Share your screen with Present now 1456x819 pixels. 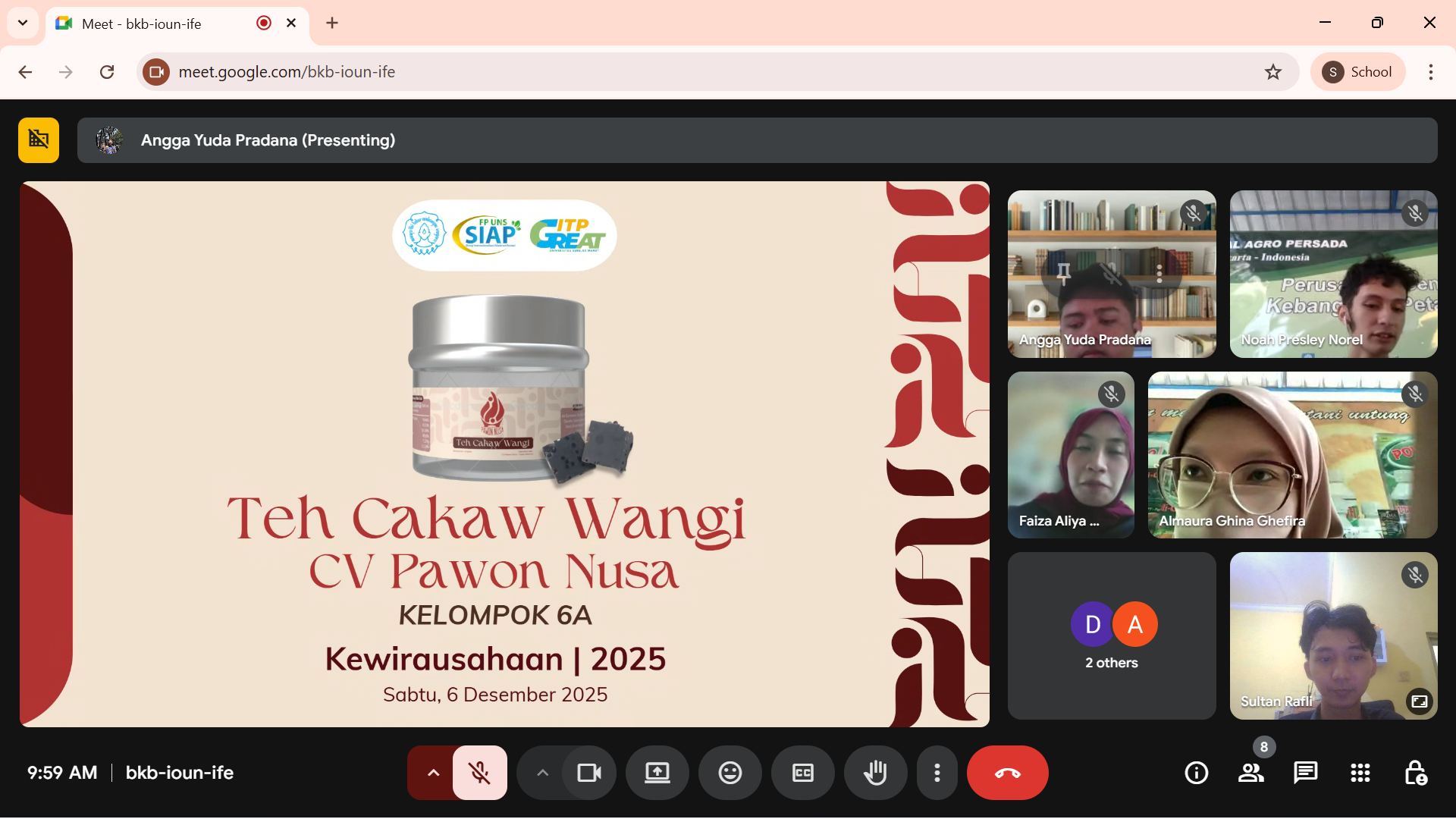pos(657,773)
